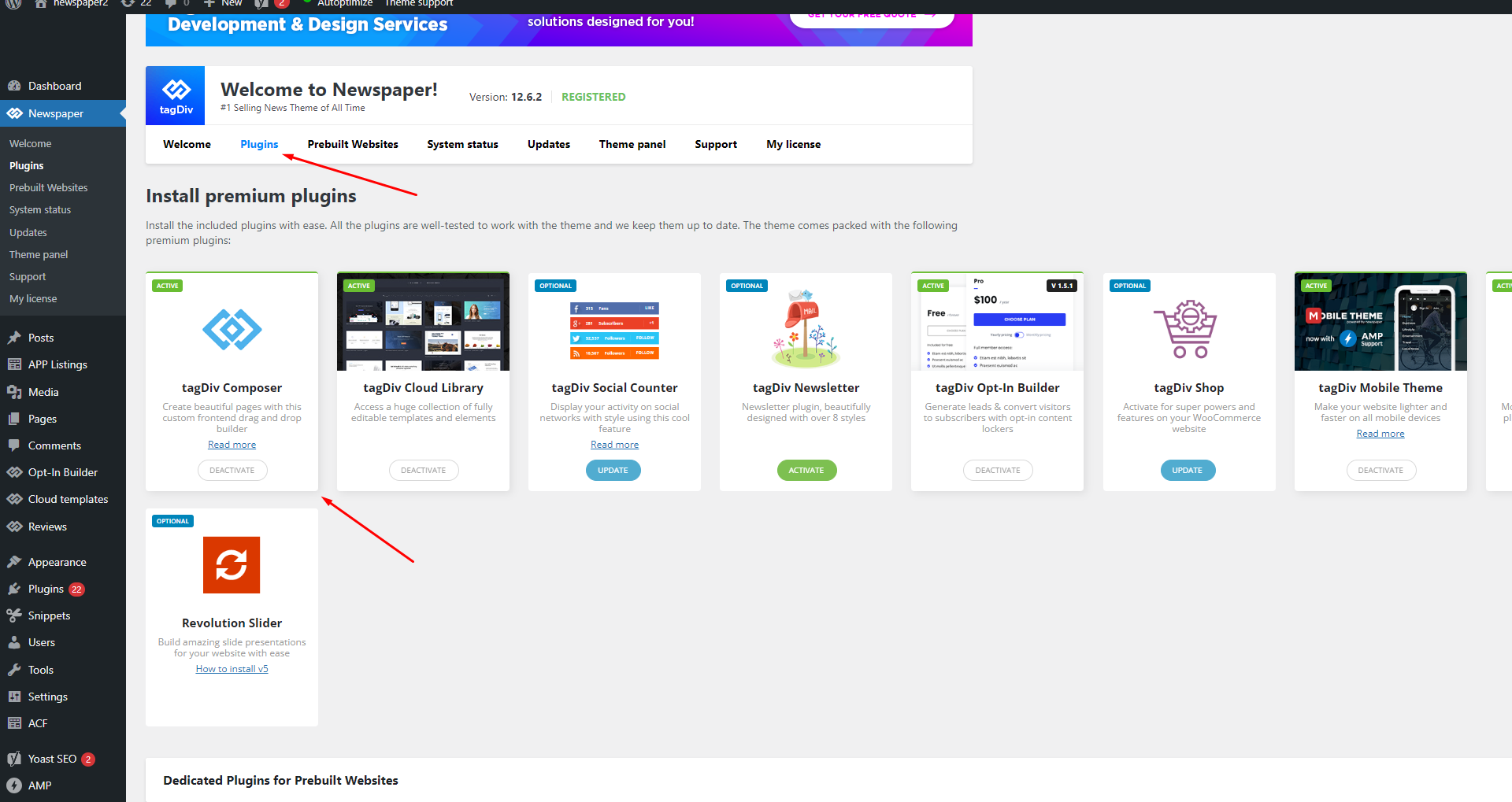
Task: Open the How to install v5 link
Action: pyautogui.click(x=232, y=669)
